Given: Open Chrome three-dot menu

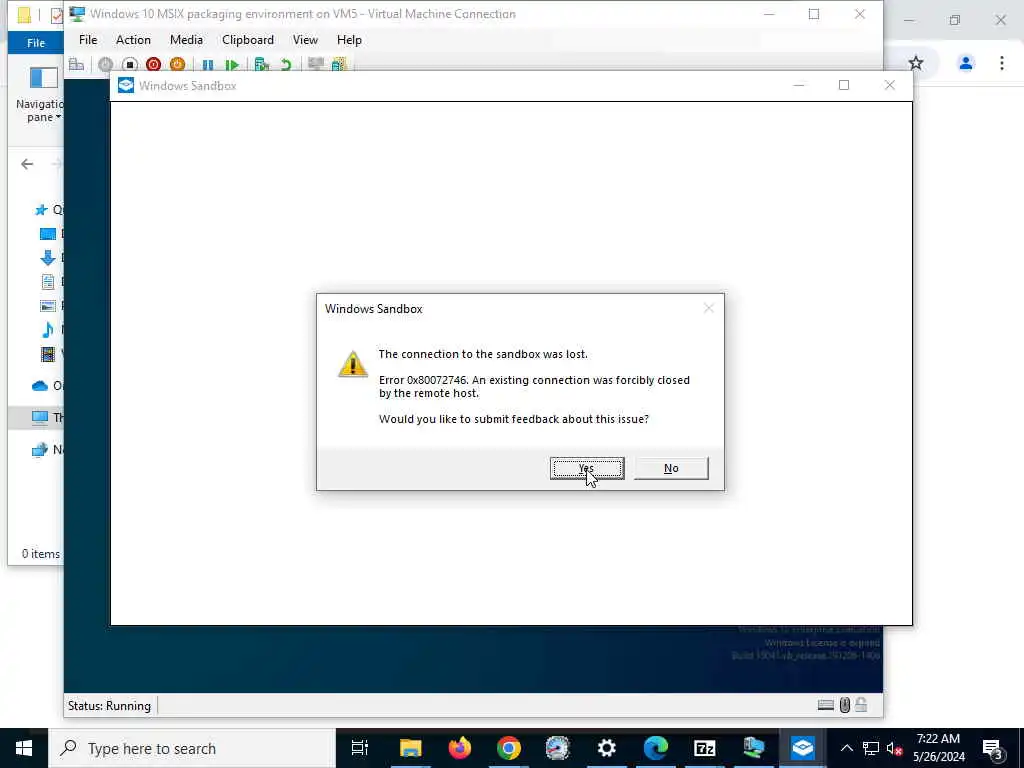Looking at the screenshot, I should [x=1001, y=63].
